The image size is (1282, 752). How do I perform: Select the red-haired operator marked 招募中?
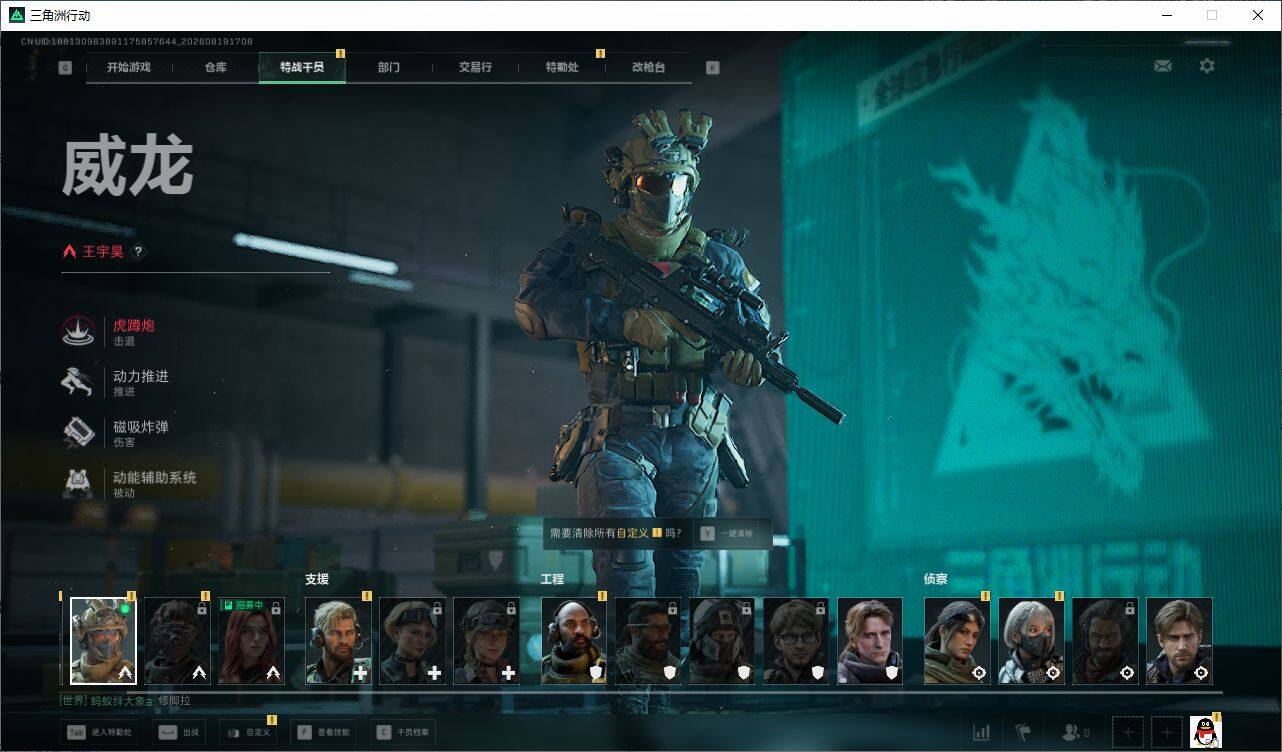(x=251, y=641)
